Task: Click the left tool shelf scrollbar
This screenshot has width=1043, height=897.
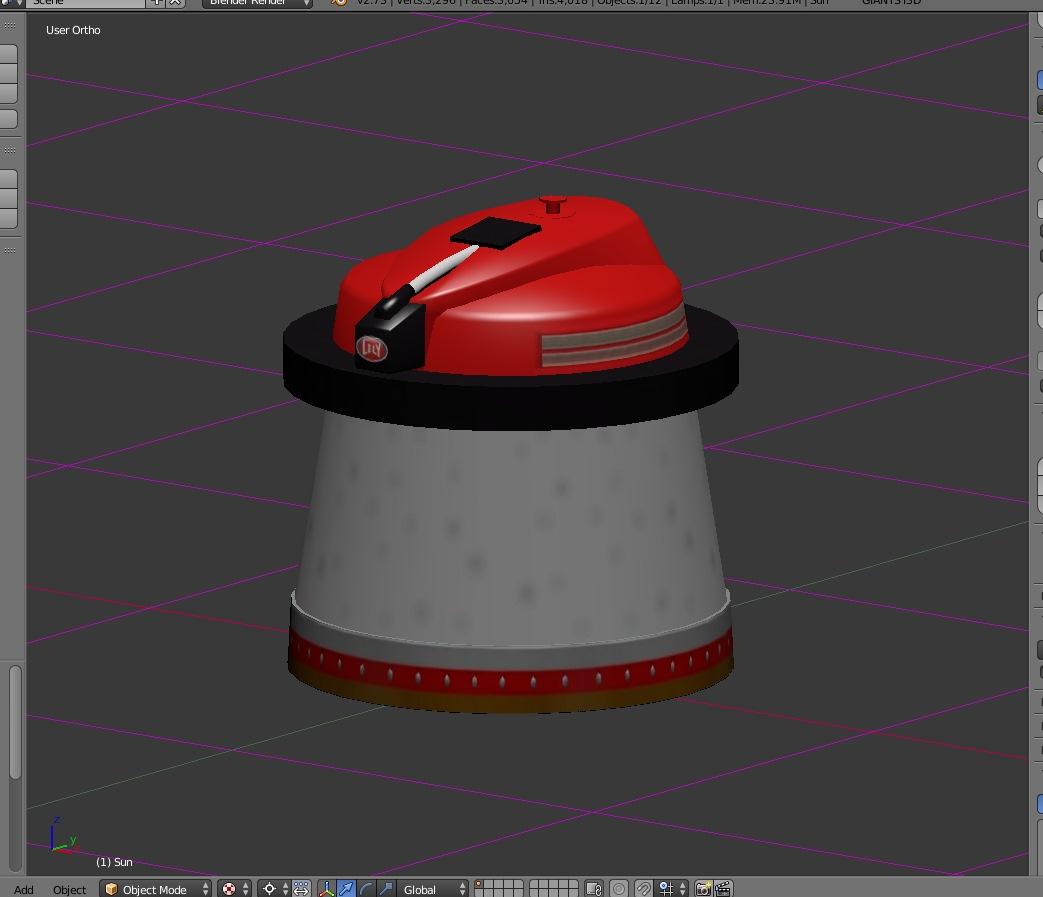Action: pyautogui.click(x=14, y=720)
